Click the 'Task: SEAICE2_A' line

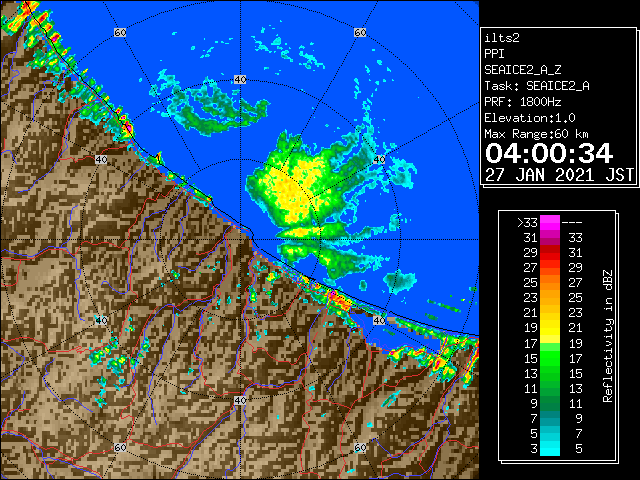click(537, 86)
